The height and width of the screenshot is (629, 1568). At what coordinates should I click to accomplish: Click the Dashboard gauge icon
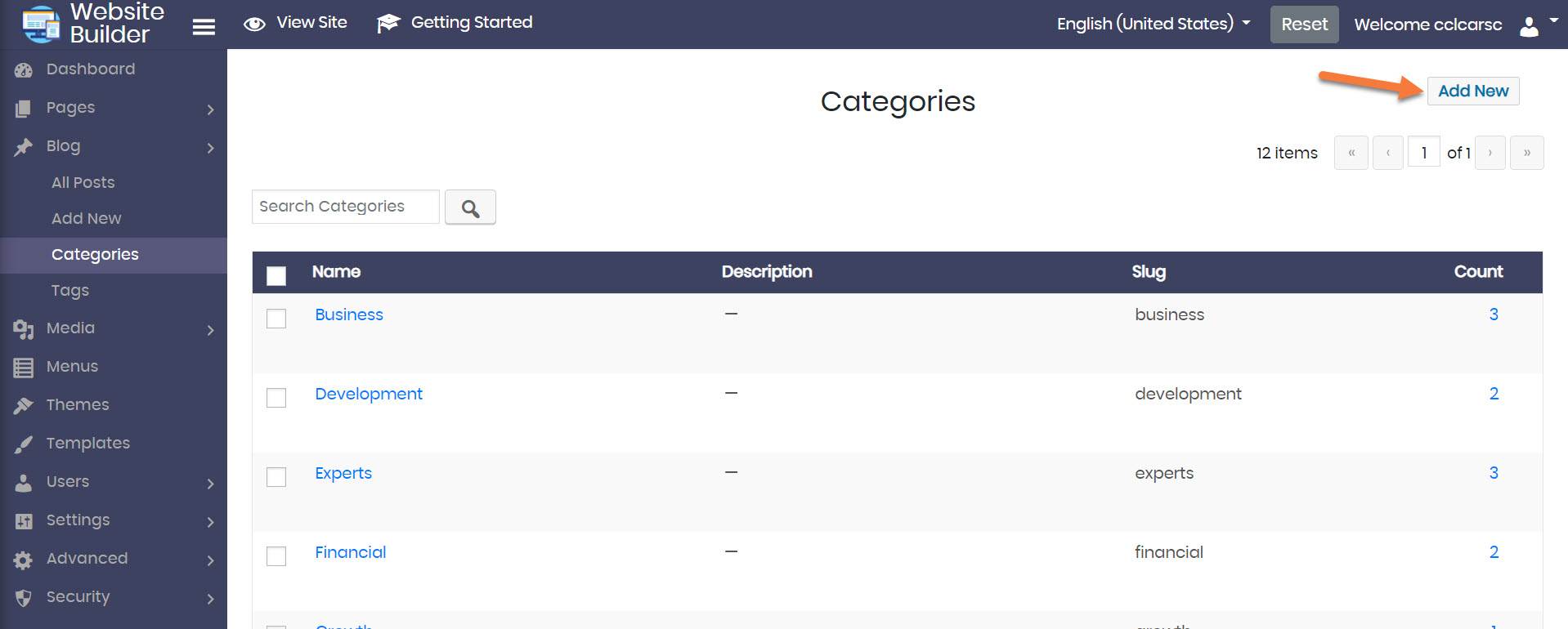24,70
